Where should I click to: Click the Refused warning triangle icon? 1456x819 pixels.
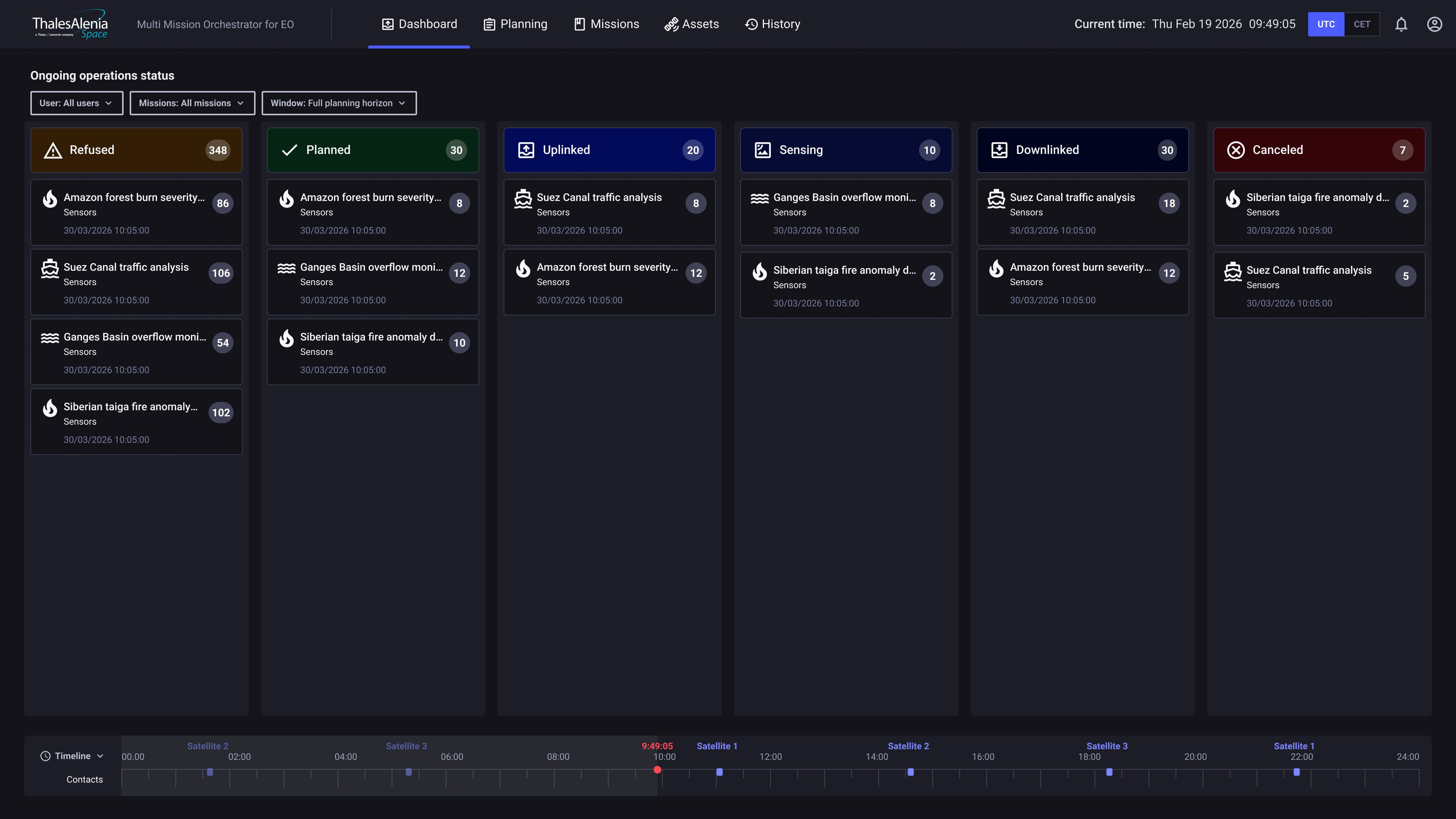pyautogui.click(x=53, y=151)
